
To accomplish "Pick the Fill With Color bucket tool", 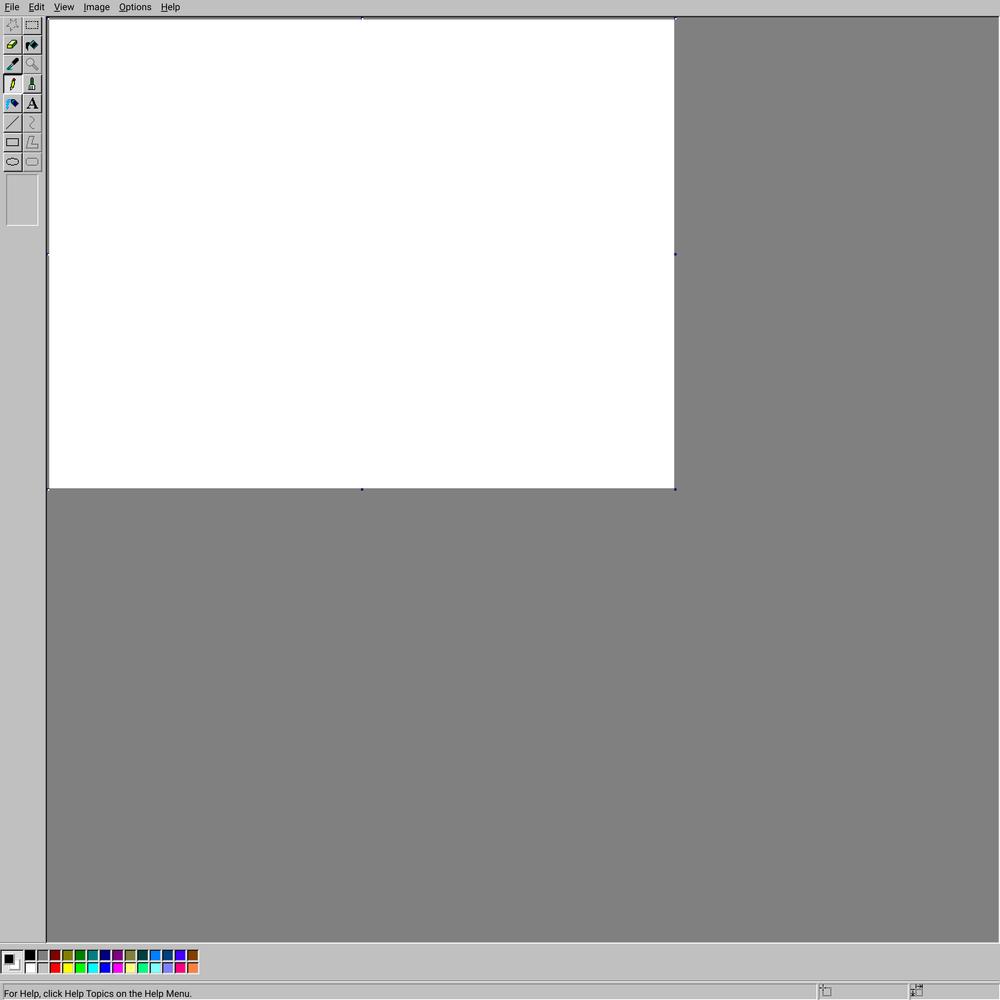I will coord(32,45).
